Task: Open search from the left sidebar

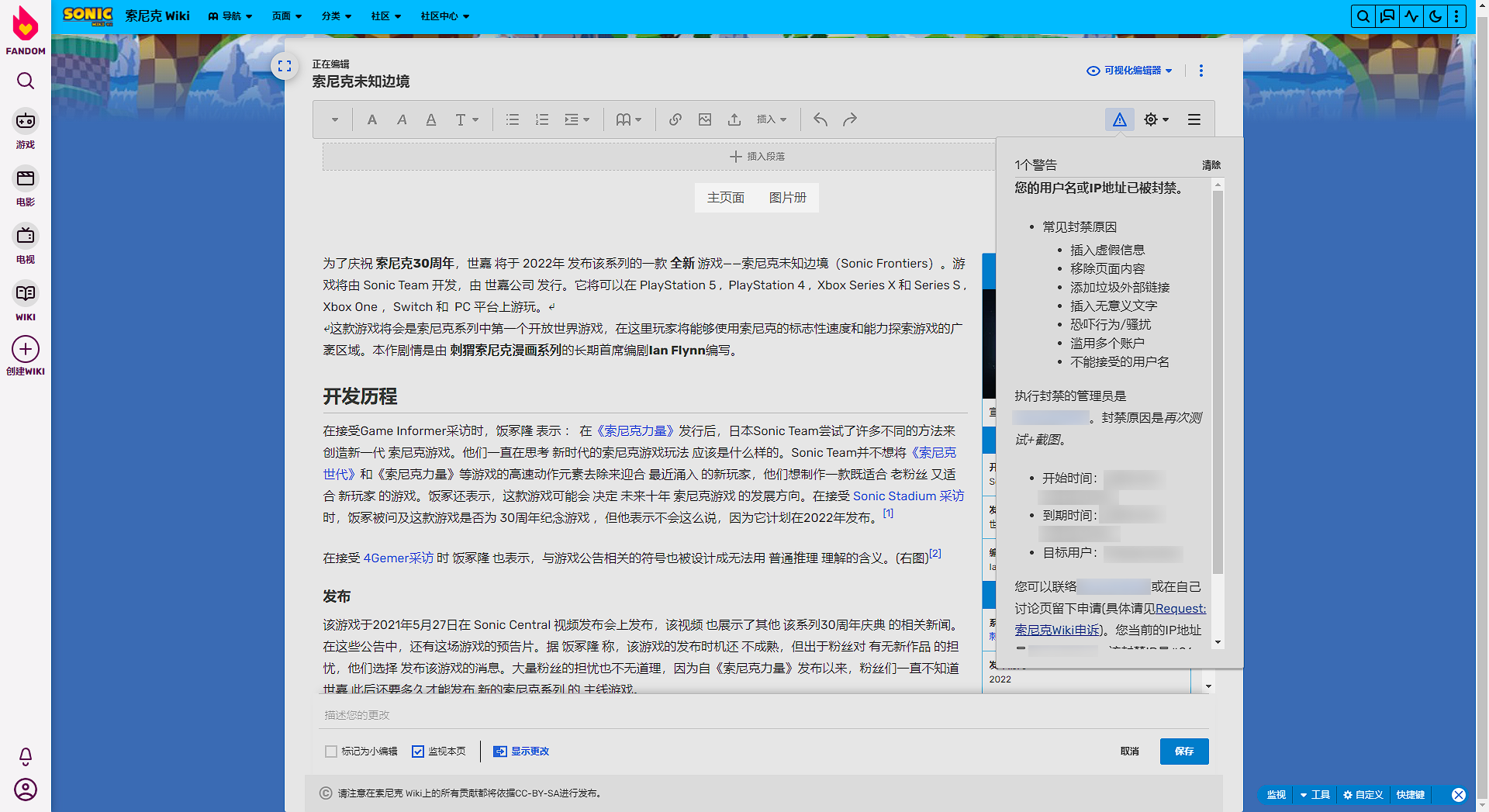Action: point(26,81)
